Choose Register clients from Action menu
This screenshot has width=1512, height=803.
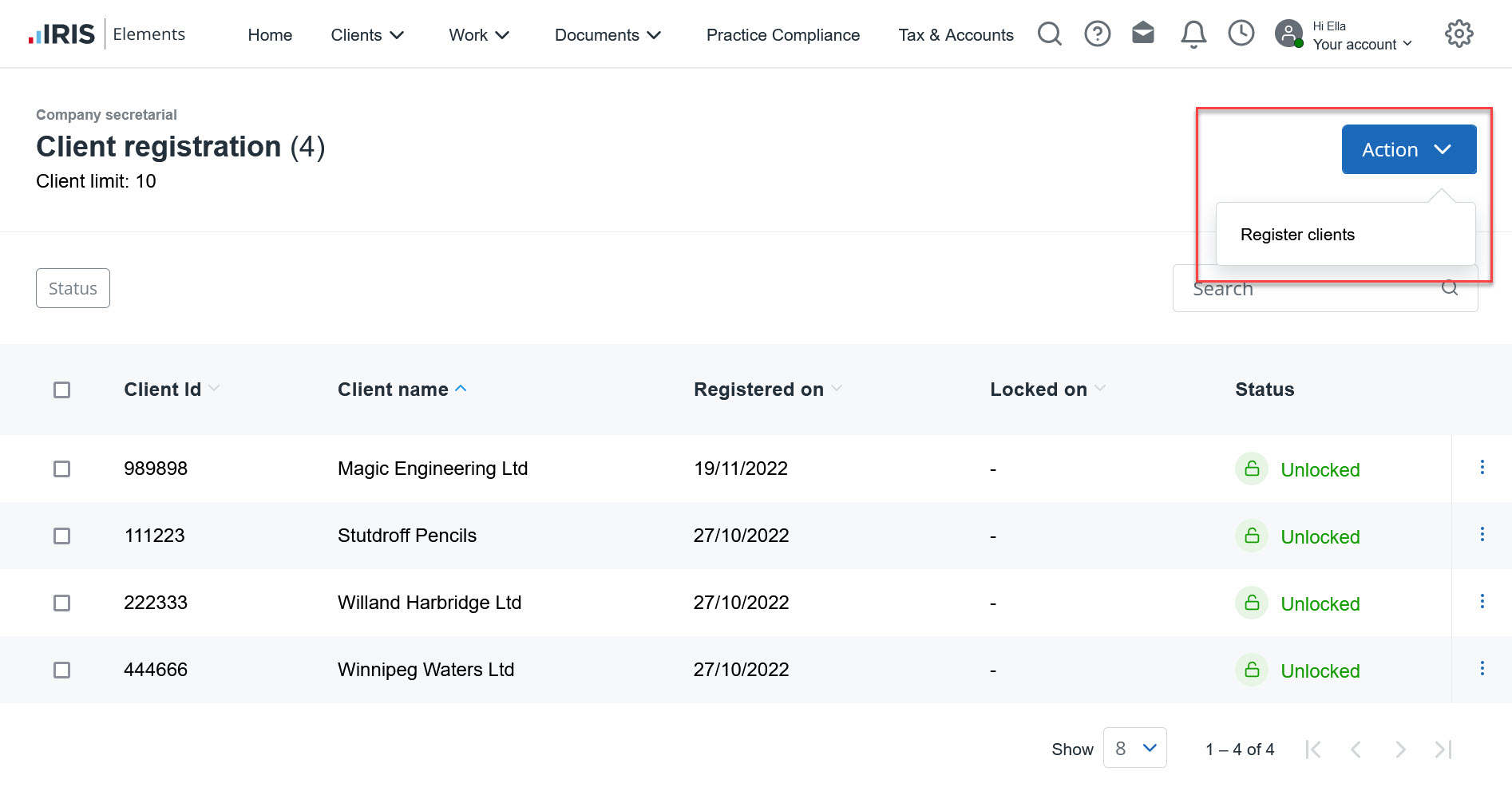coord(1297,235)
